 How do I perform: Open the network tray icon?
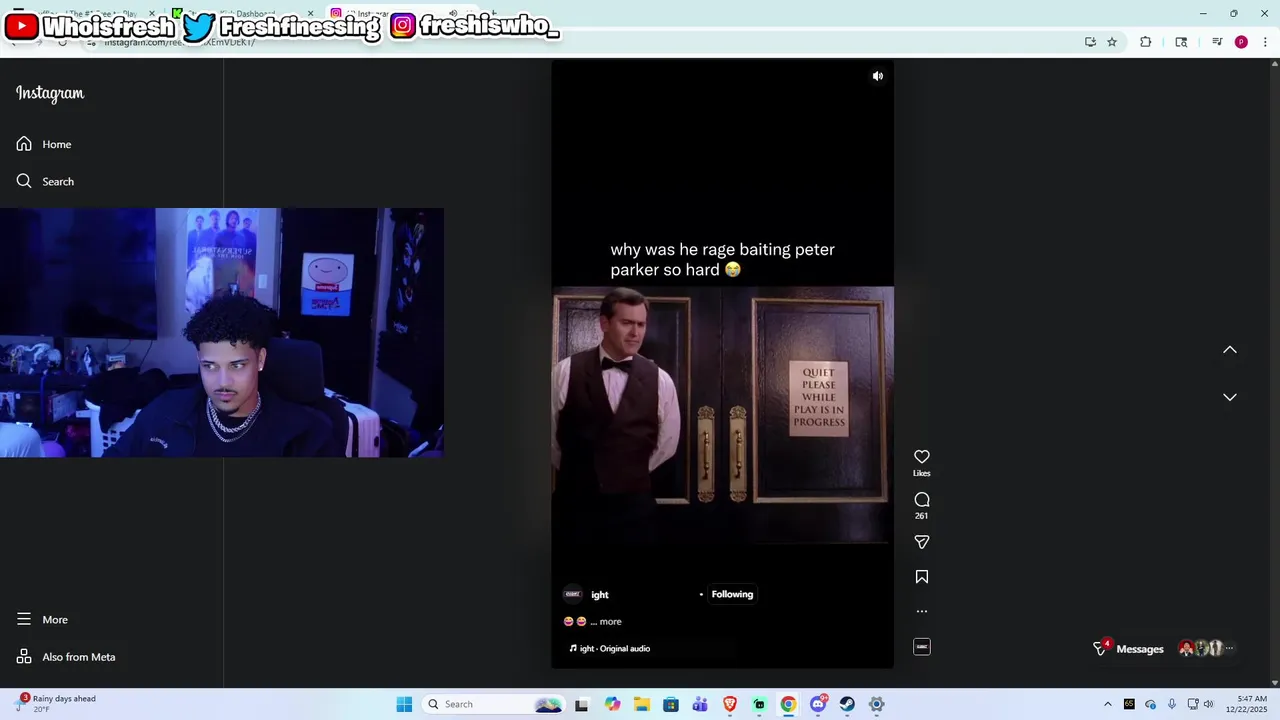tap(1193, 704)
